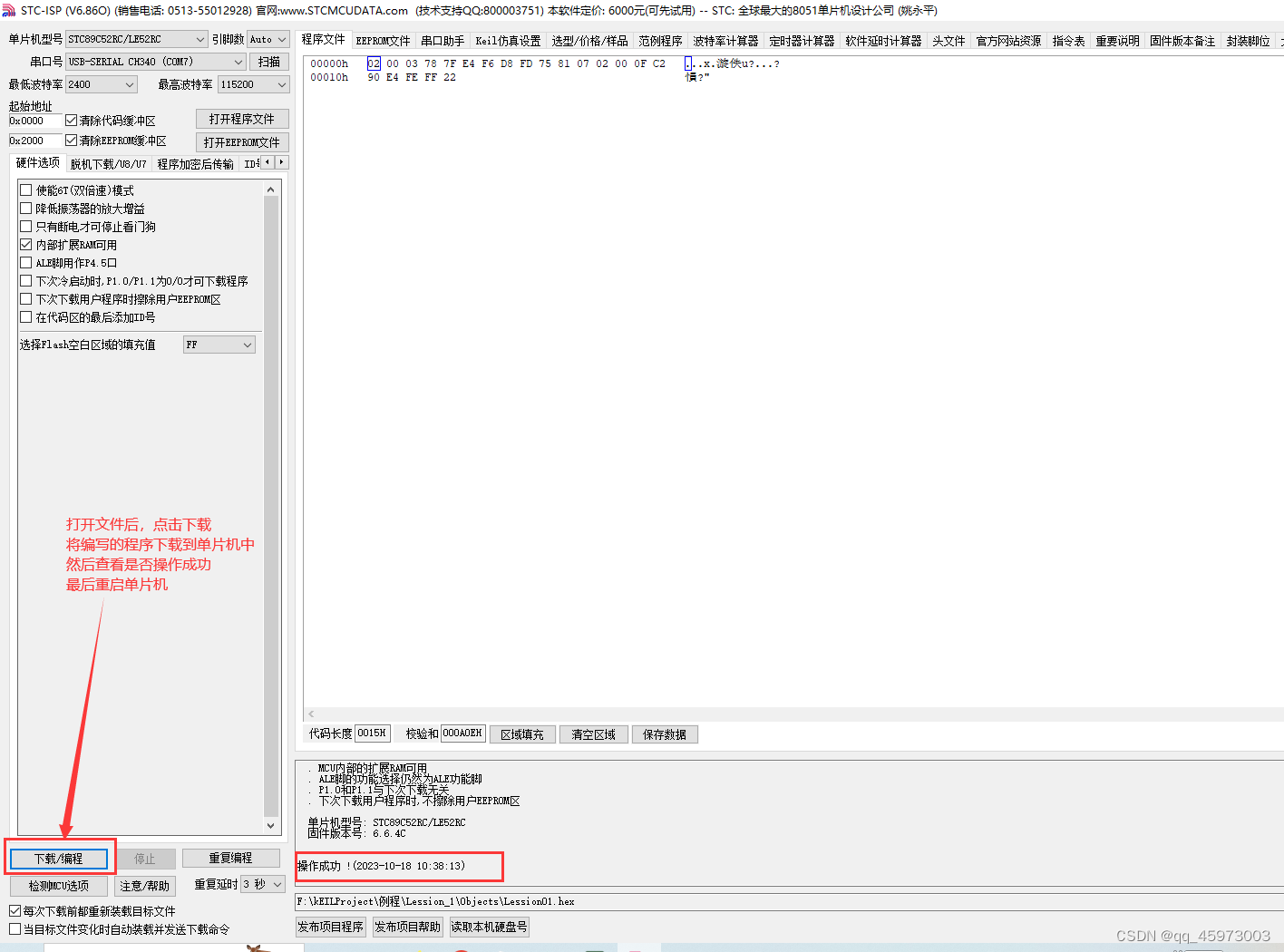Toggle 当目标文件变化时自动装载并发送下载命令 checkbox
Screen dimensions: 1284x952
pyautogui.click(x=15, y=929)
